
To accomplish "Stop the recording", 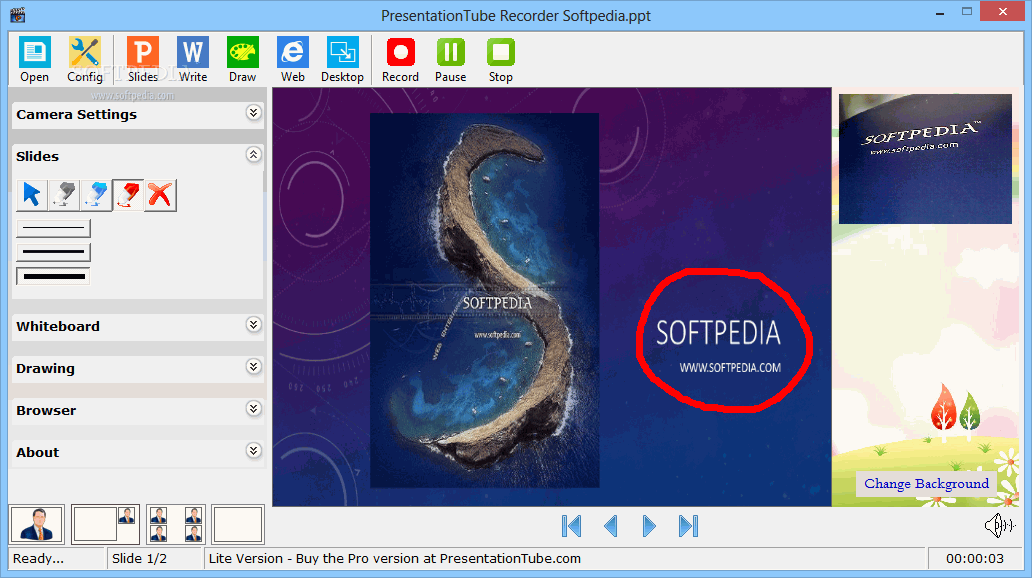I will 501,59.
